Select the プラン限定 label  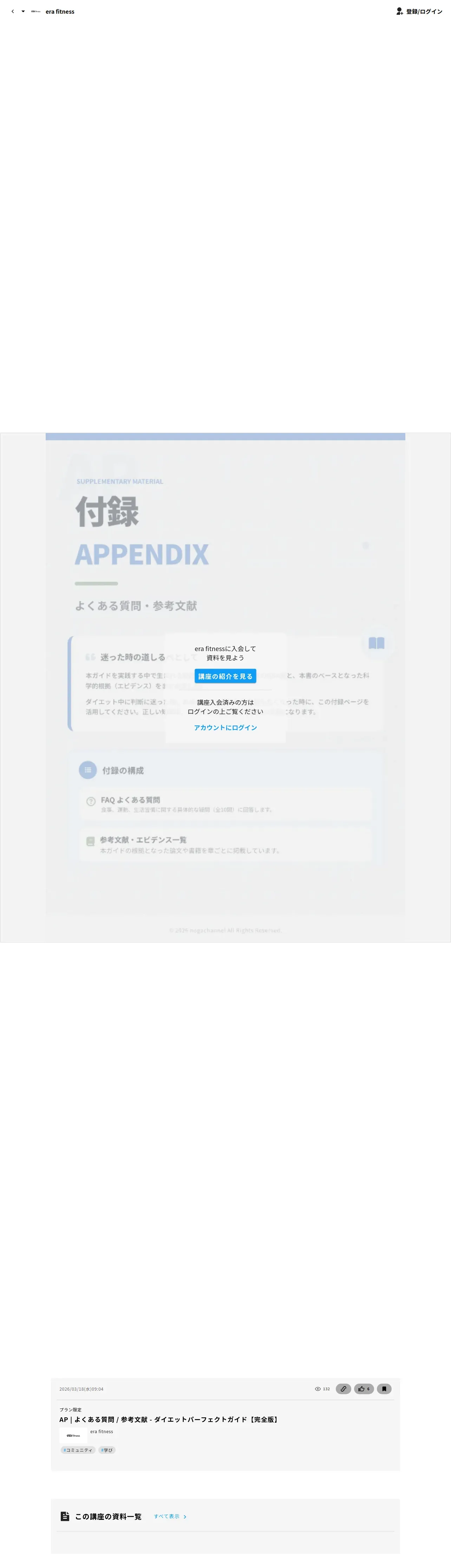pos(71,1410)
